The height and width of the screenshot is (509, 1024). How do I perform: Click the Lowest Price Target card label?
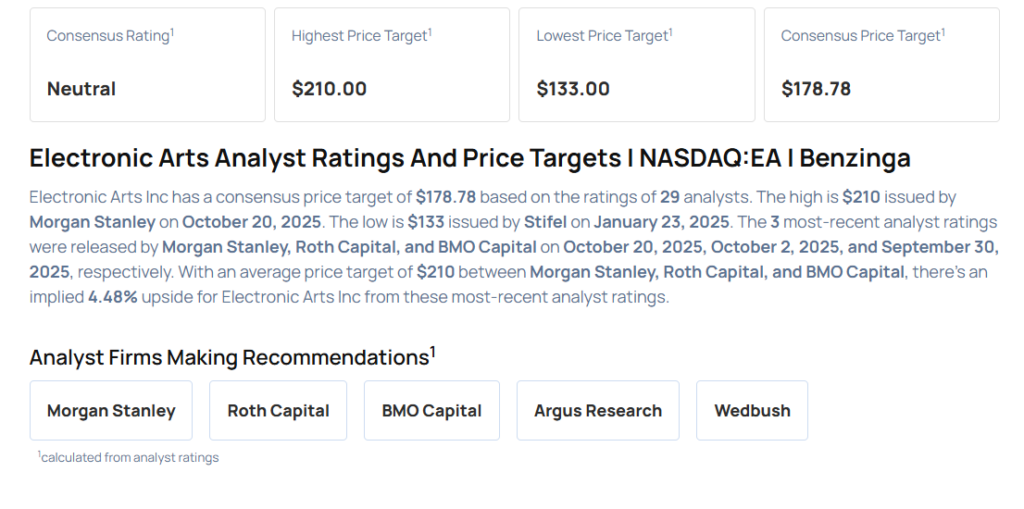point(604,35)
